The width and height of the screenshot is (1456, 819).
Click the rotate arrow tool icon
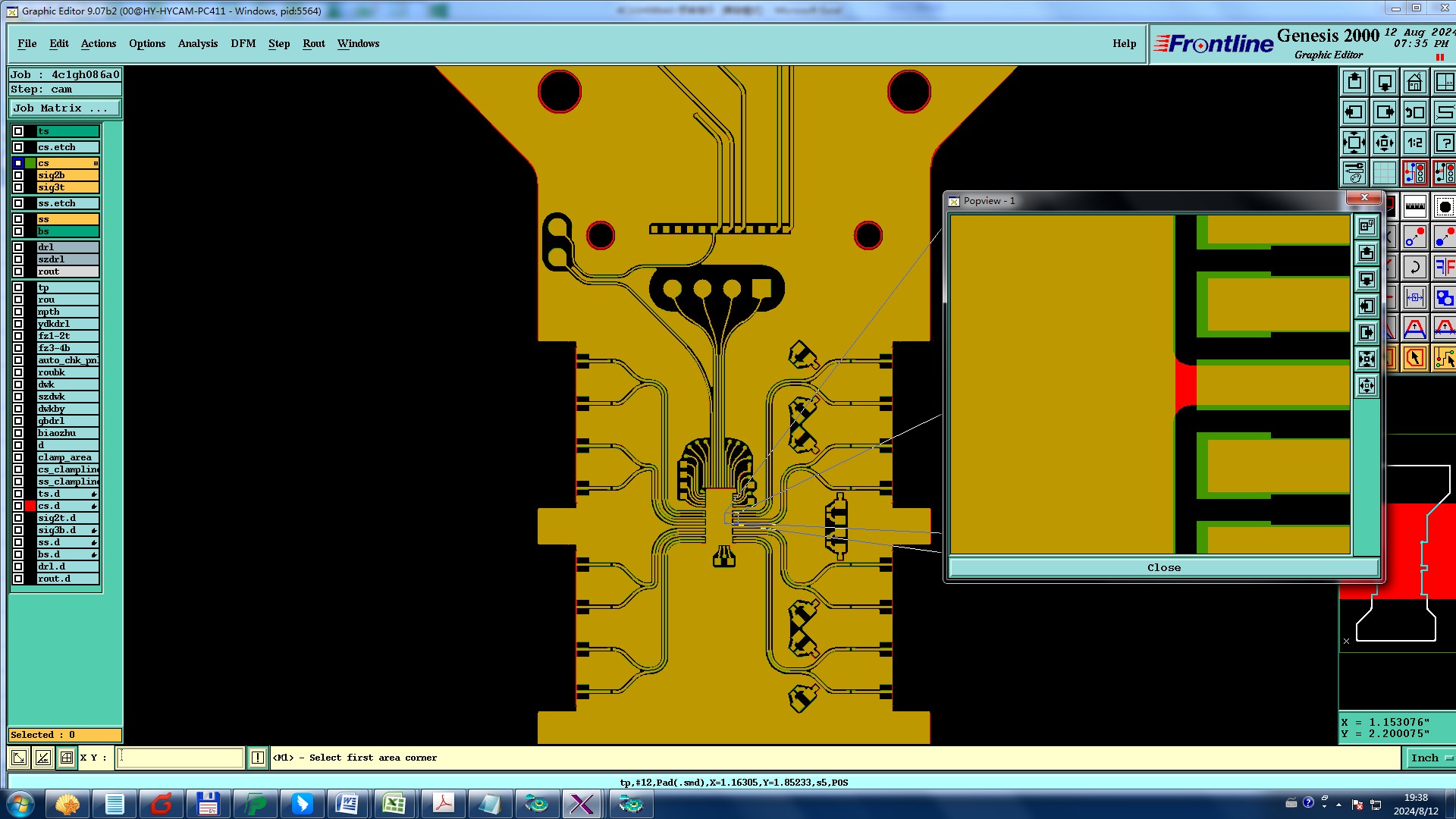coord(1414,267)
